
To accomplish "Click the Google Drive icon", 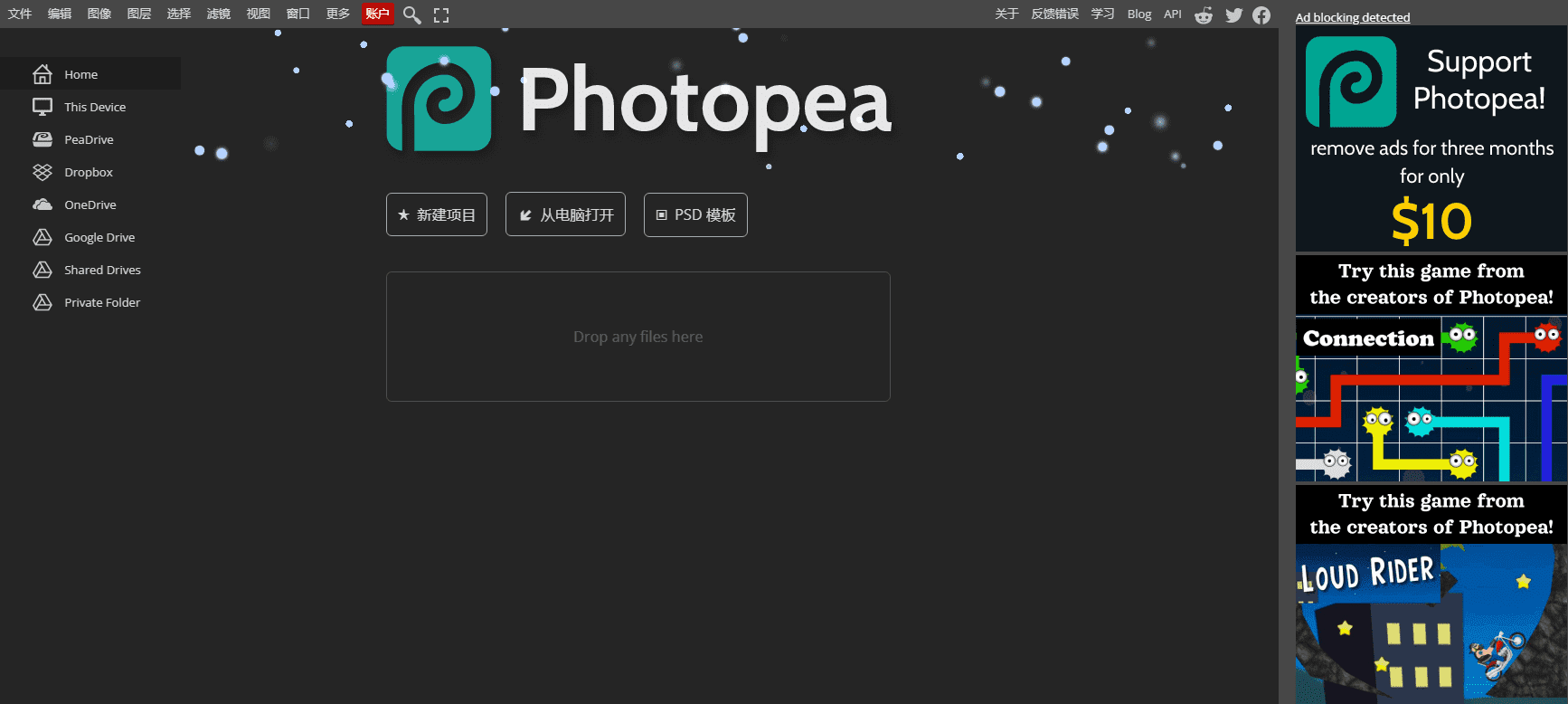I will tap(43, 237).
